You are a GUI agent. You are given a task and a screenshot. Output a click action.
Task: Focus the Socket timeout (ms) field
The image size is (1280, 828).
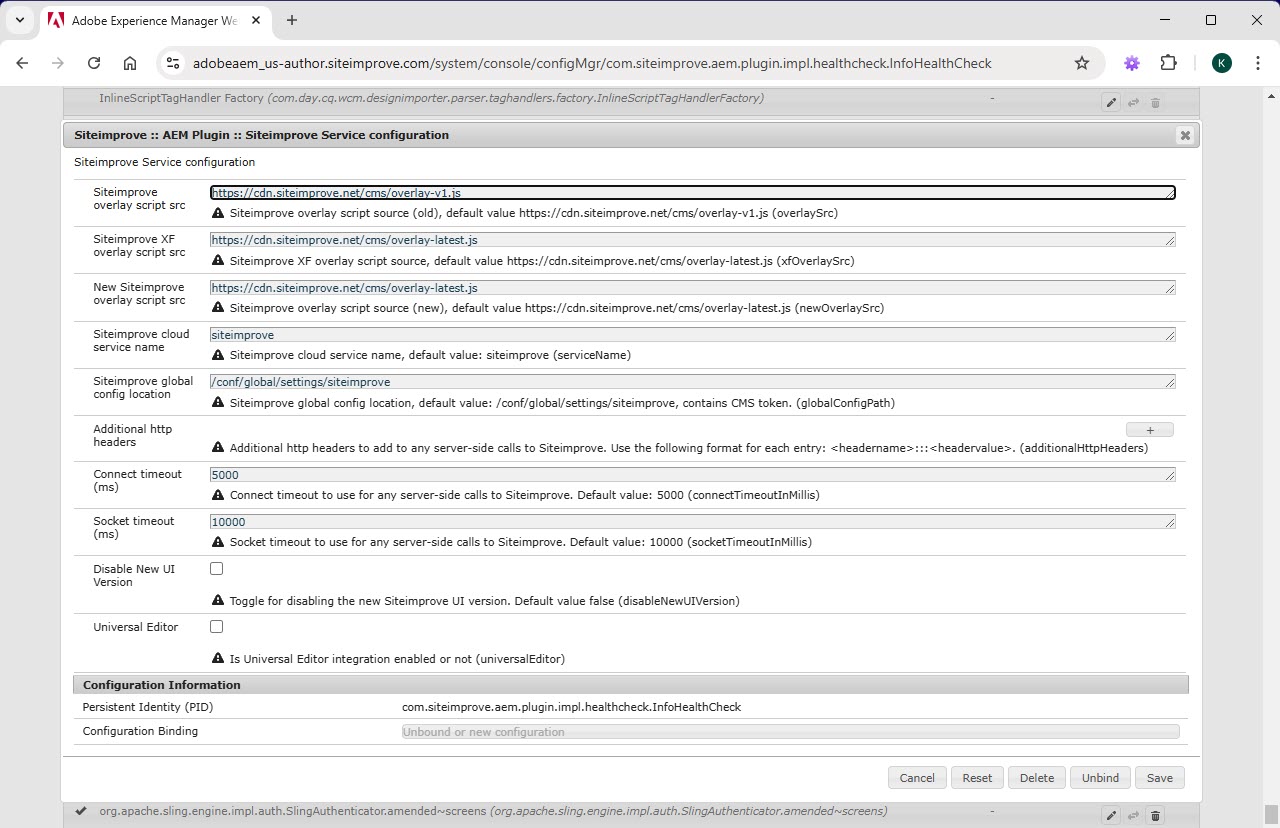pyautogui.click(x=692, y=522)
